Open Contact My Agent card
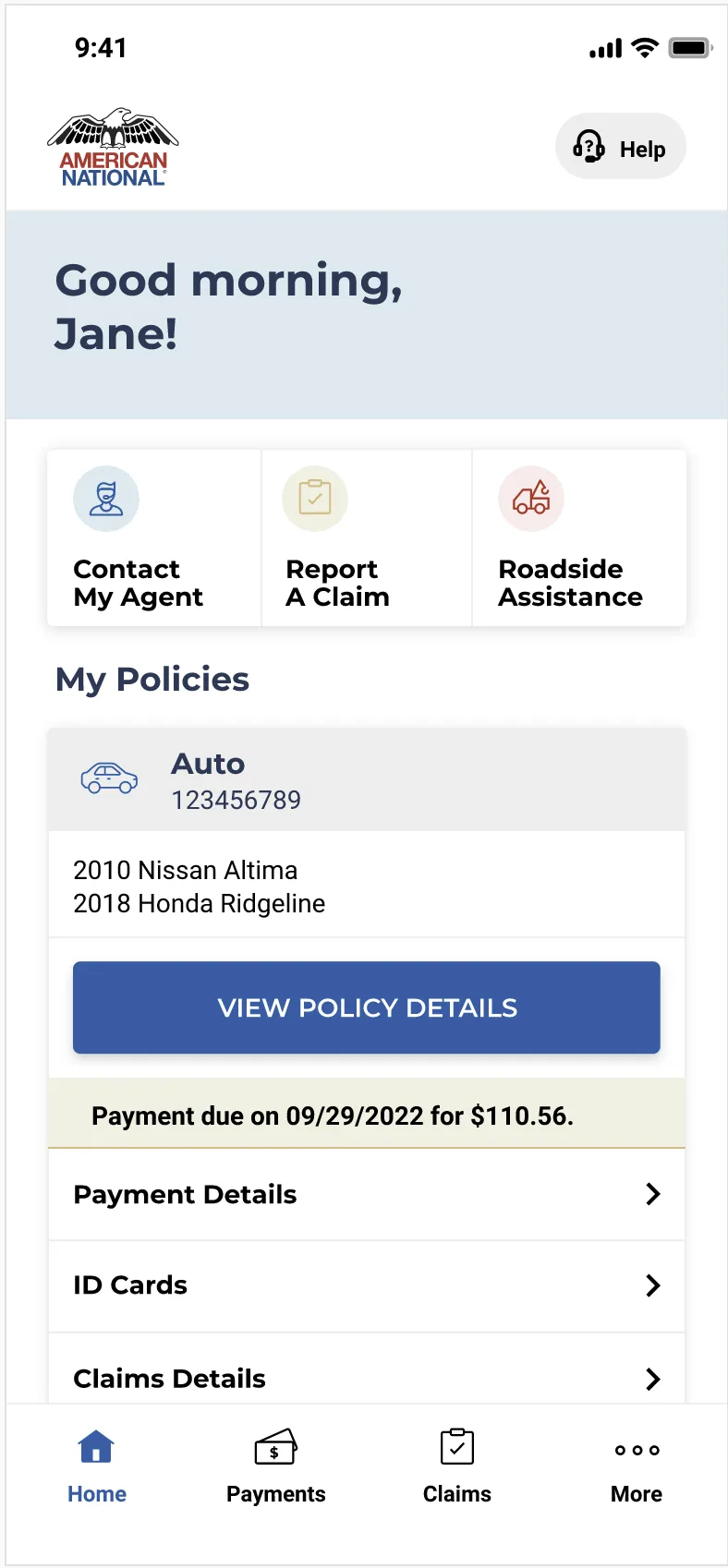 (x=154, y=538)
